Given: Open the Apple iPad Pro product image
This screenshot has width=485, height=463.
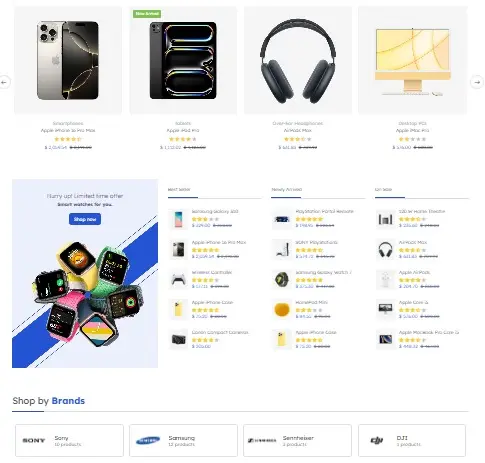Looking at the screenshot, I should pyautogui.click(x=183, y=60).
